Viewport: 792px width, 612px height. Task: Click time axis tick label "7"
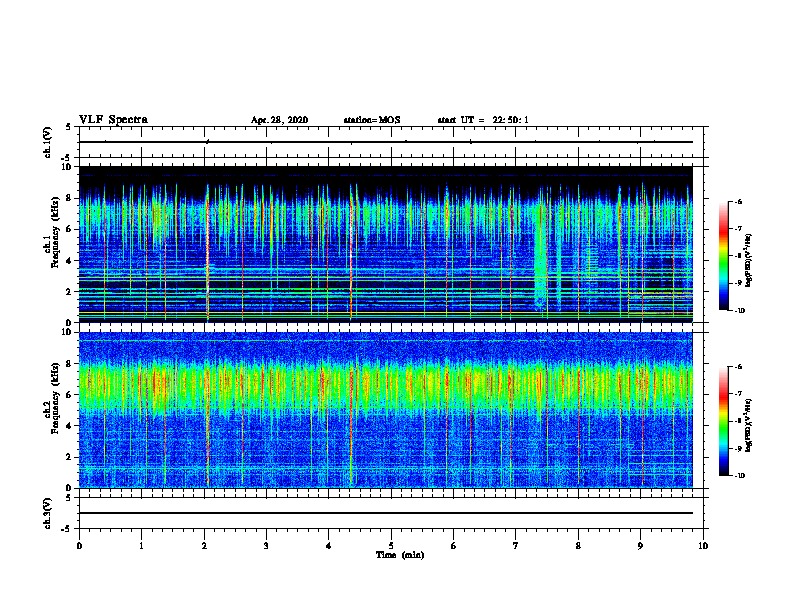[x=516, y=546]
